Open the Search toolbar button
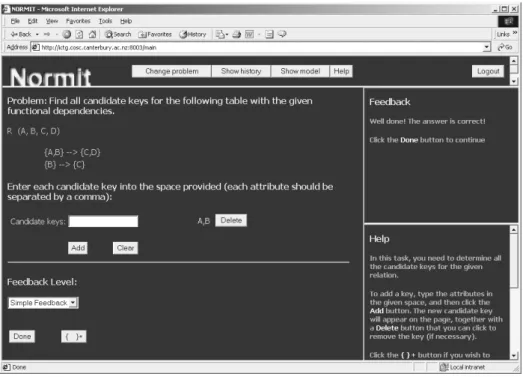The width and height of the screenshot is (523, 377). pyautogui.click(x=118, y=34)
